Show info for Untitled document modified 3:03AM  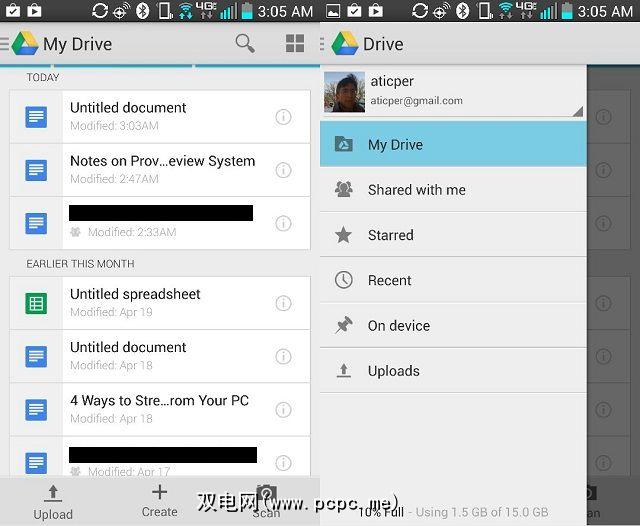[x=283, y=117]
